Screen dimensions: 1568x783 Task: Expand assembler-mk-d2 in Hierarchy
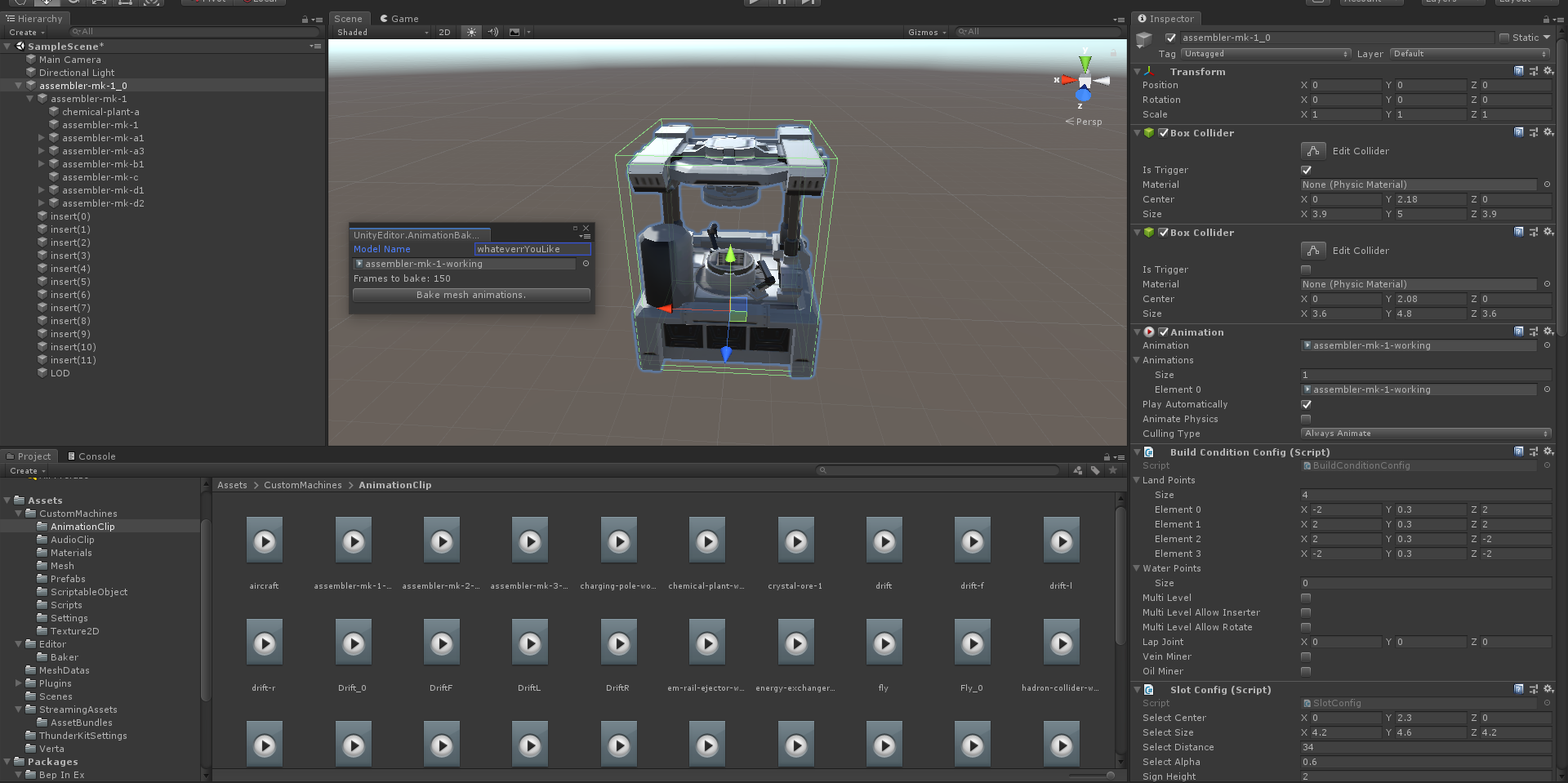coord(42,203)
